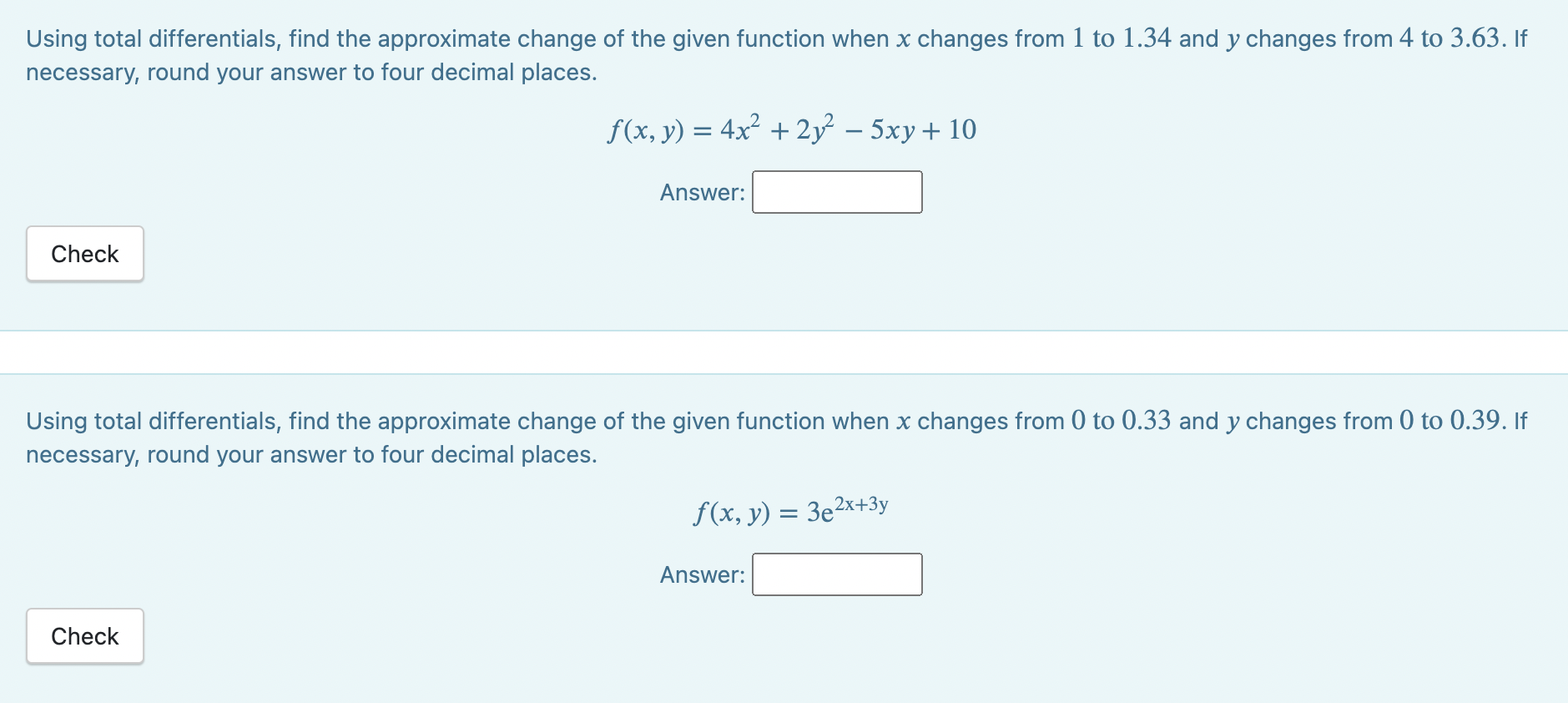Select the formula f(x, y) = 4x² + 2y² − 5xy + 10
The height and width of the screenshot is (703, 1568).
pyautogui.click(x=791, y=129)
